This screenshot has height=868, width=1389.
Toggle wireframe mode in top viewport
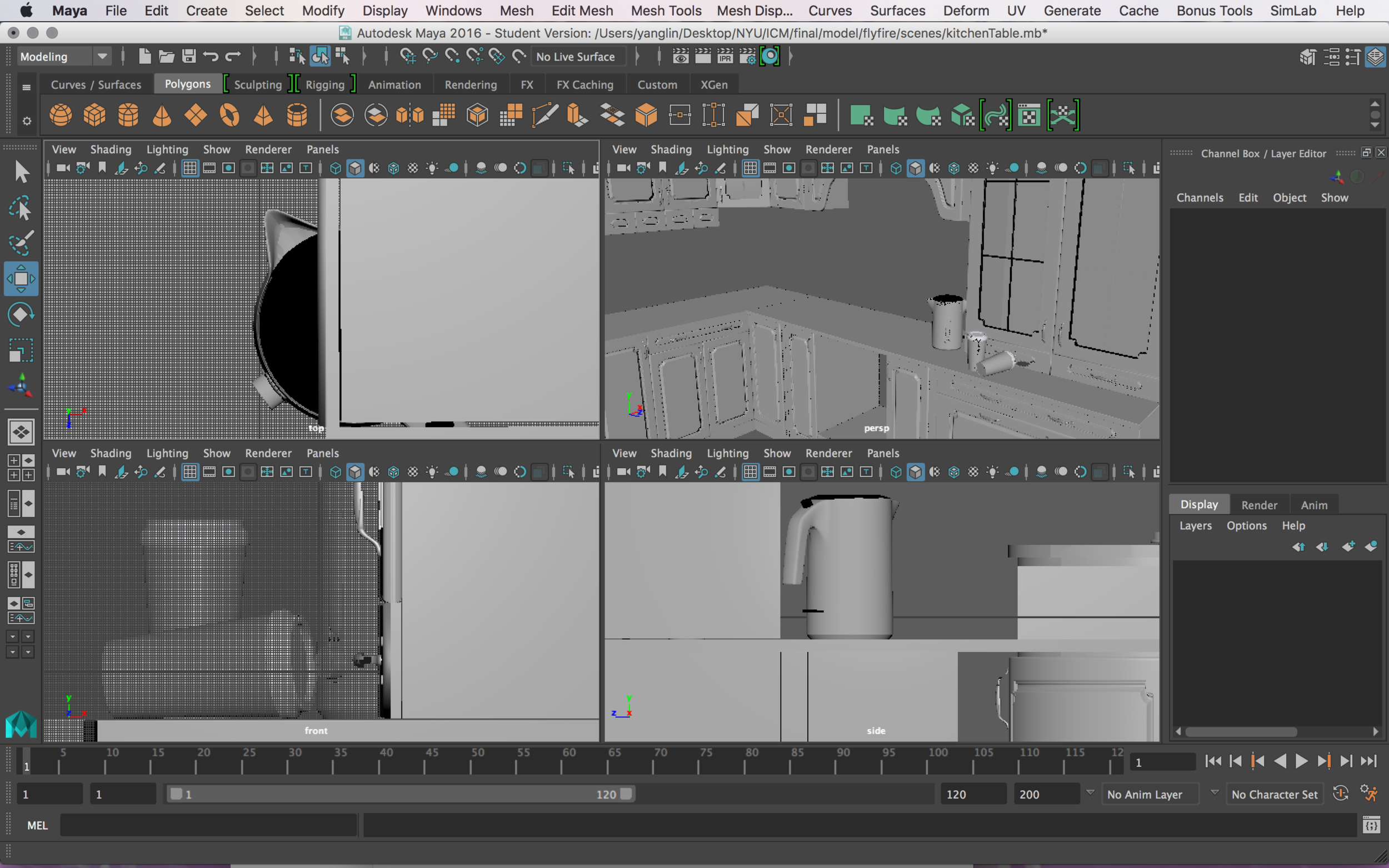tap(336, 168)
